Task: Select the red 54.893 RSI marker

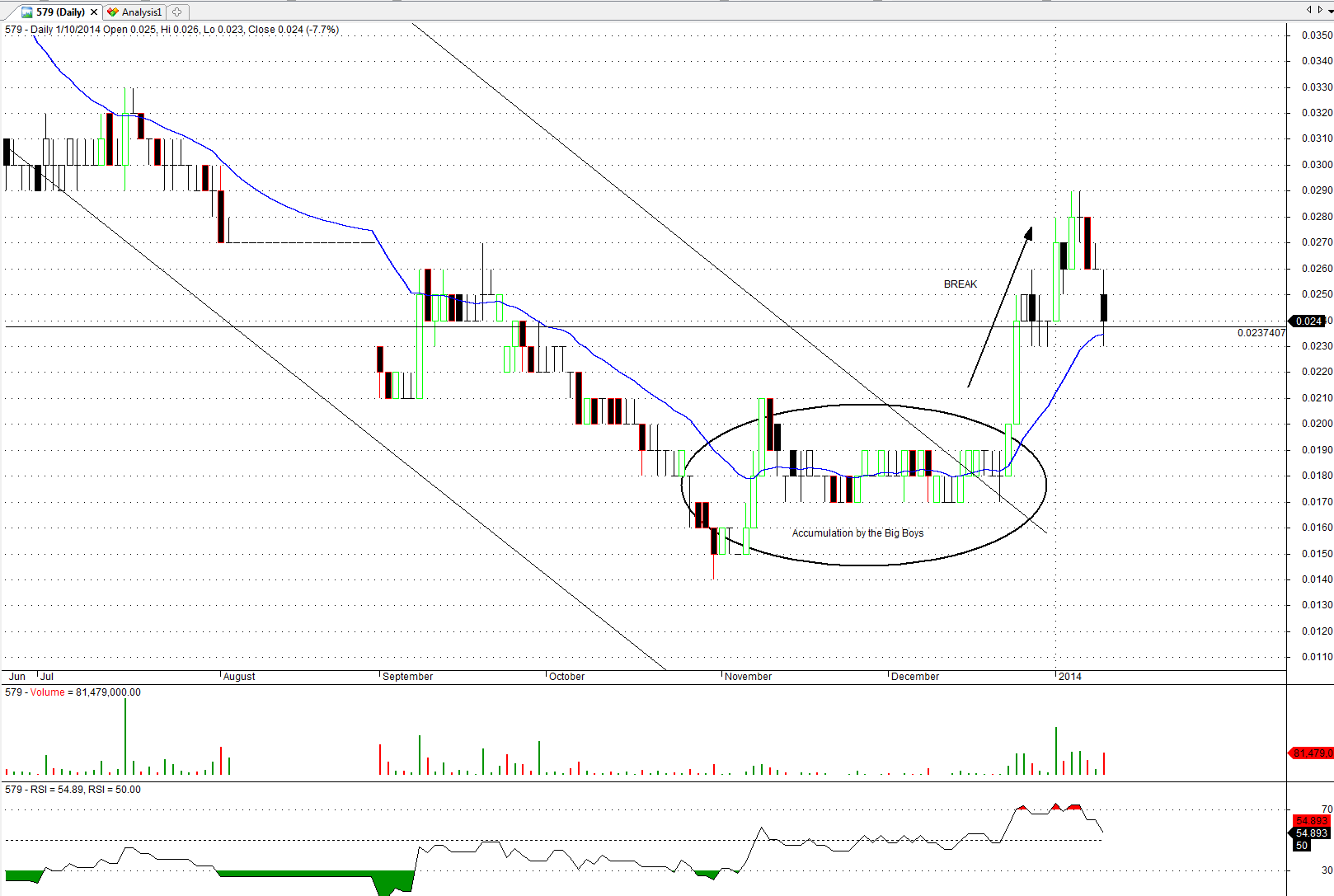Action: [1311, 821]
